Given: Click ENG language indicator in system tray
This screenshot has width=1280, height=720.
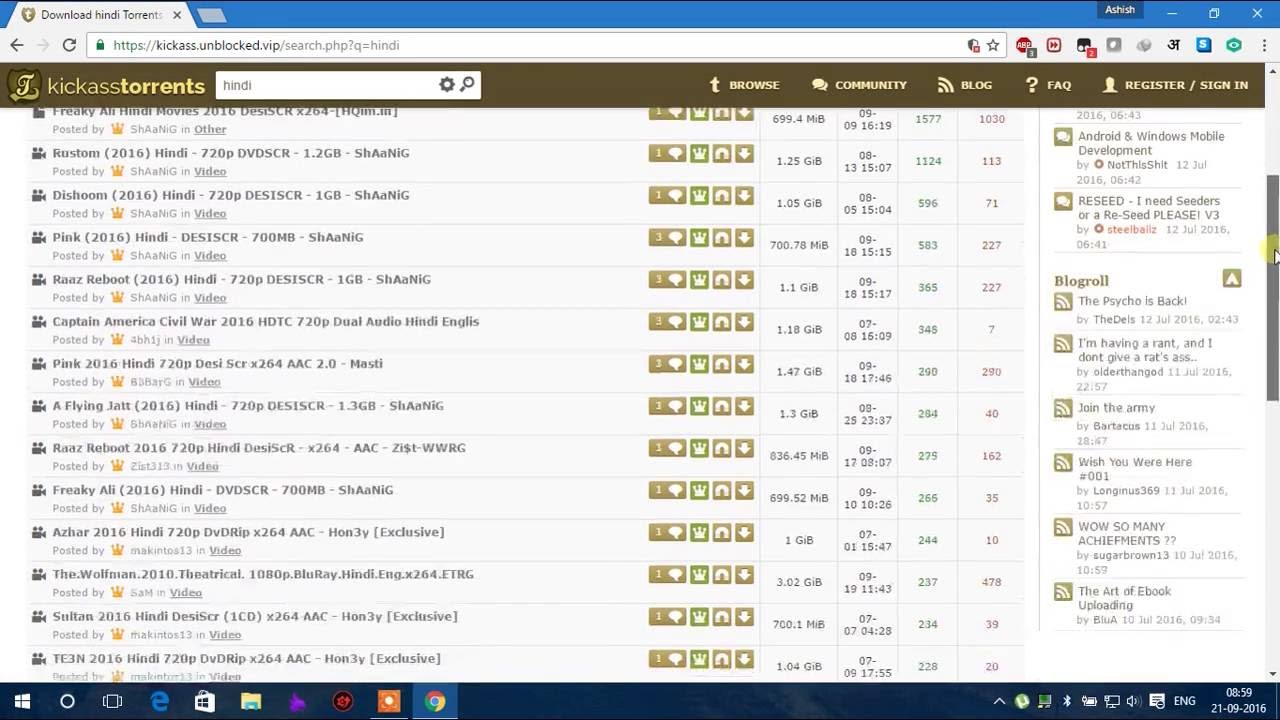Looking at the screenshot, I should coord(1184,701).
